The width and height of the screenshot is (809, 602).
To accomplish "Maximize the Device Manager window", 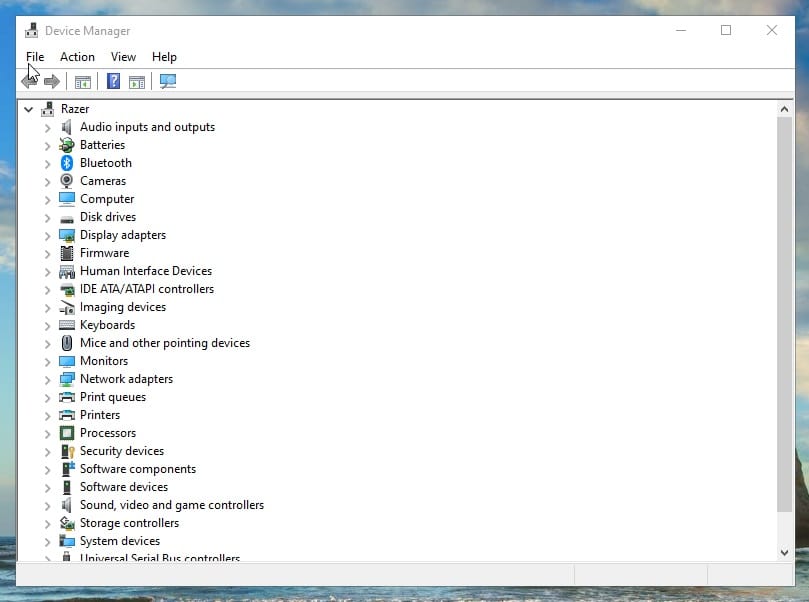I will pos(726,30).
